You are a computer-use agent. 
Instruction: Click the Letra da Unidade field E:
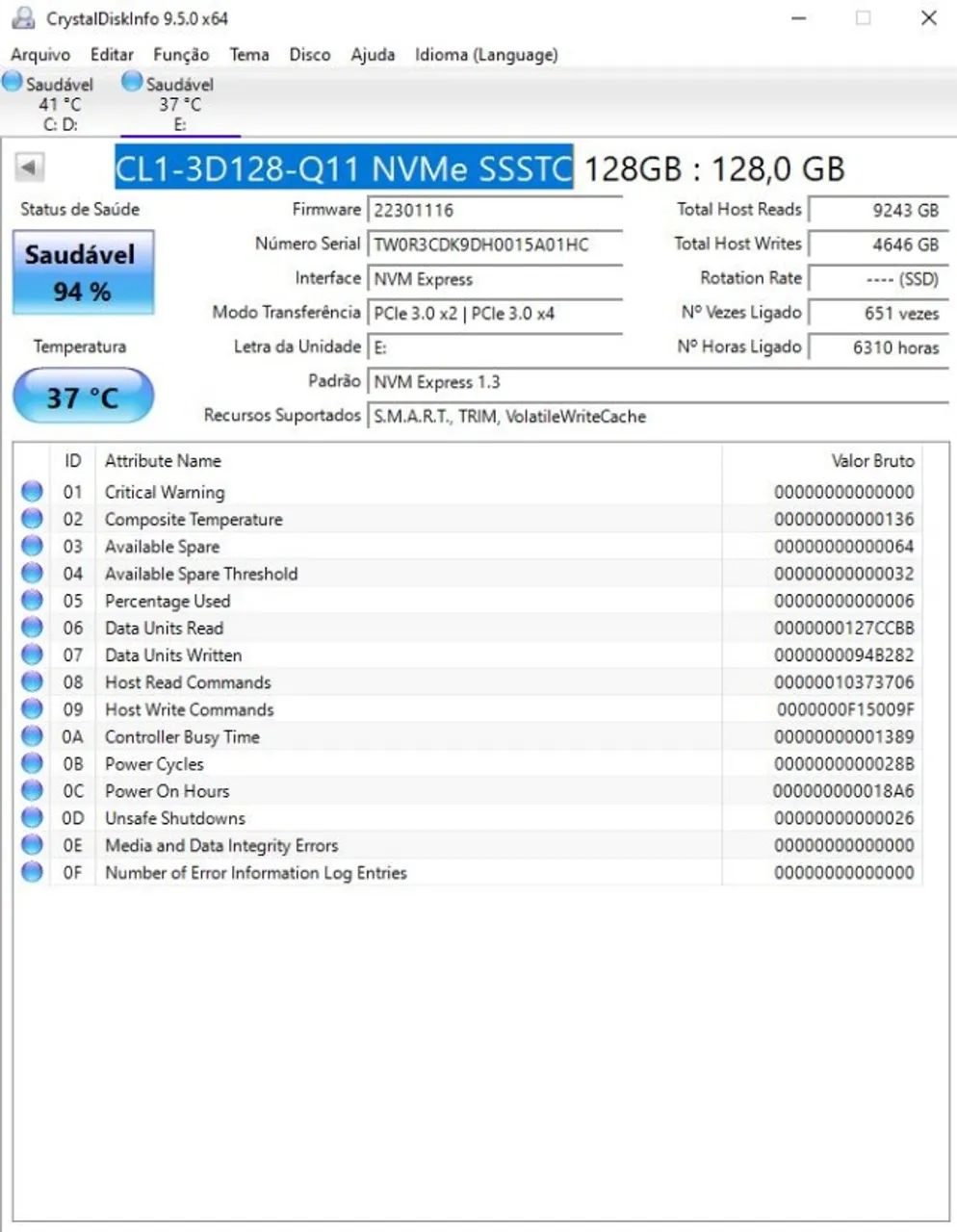pos(495,347)
